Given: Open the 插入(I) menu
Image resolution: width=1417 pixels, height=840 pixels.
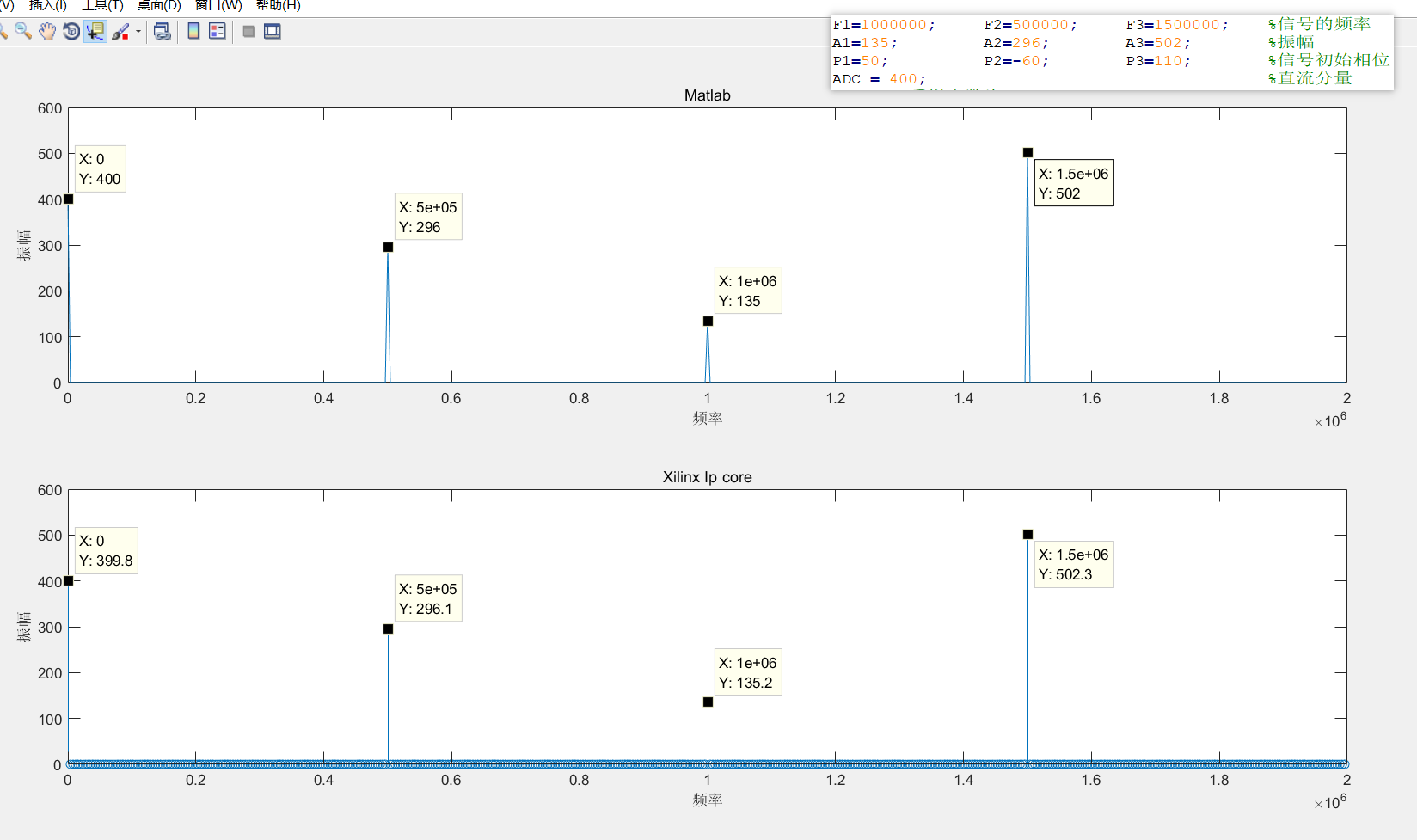Looking at the screenshot, I should point(48,5).
